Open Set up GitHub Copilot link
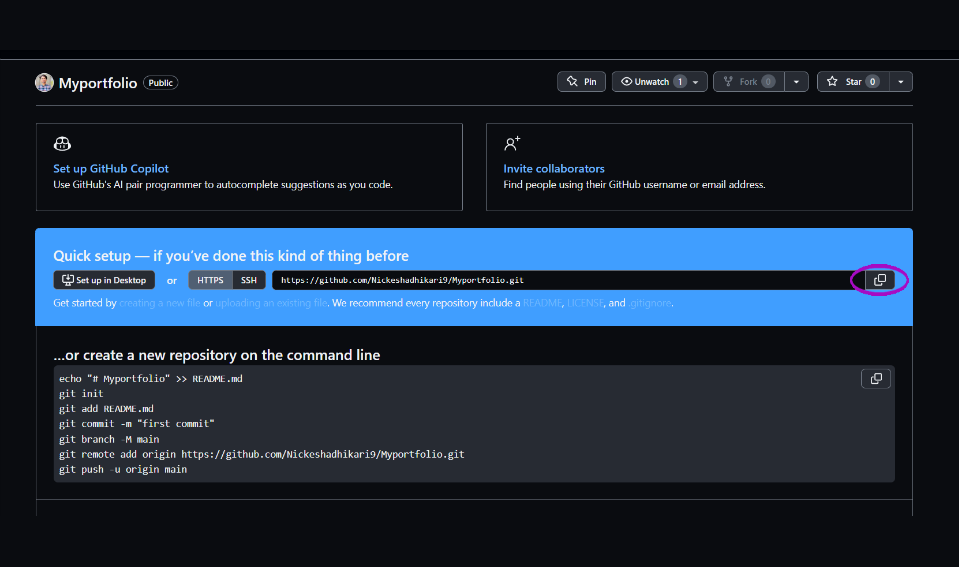The width and height of the screenshot is (959, 567). point(111,168)
